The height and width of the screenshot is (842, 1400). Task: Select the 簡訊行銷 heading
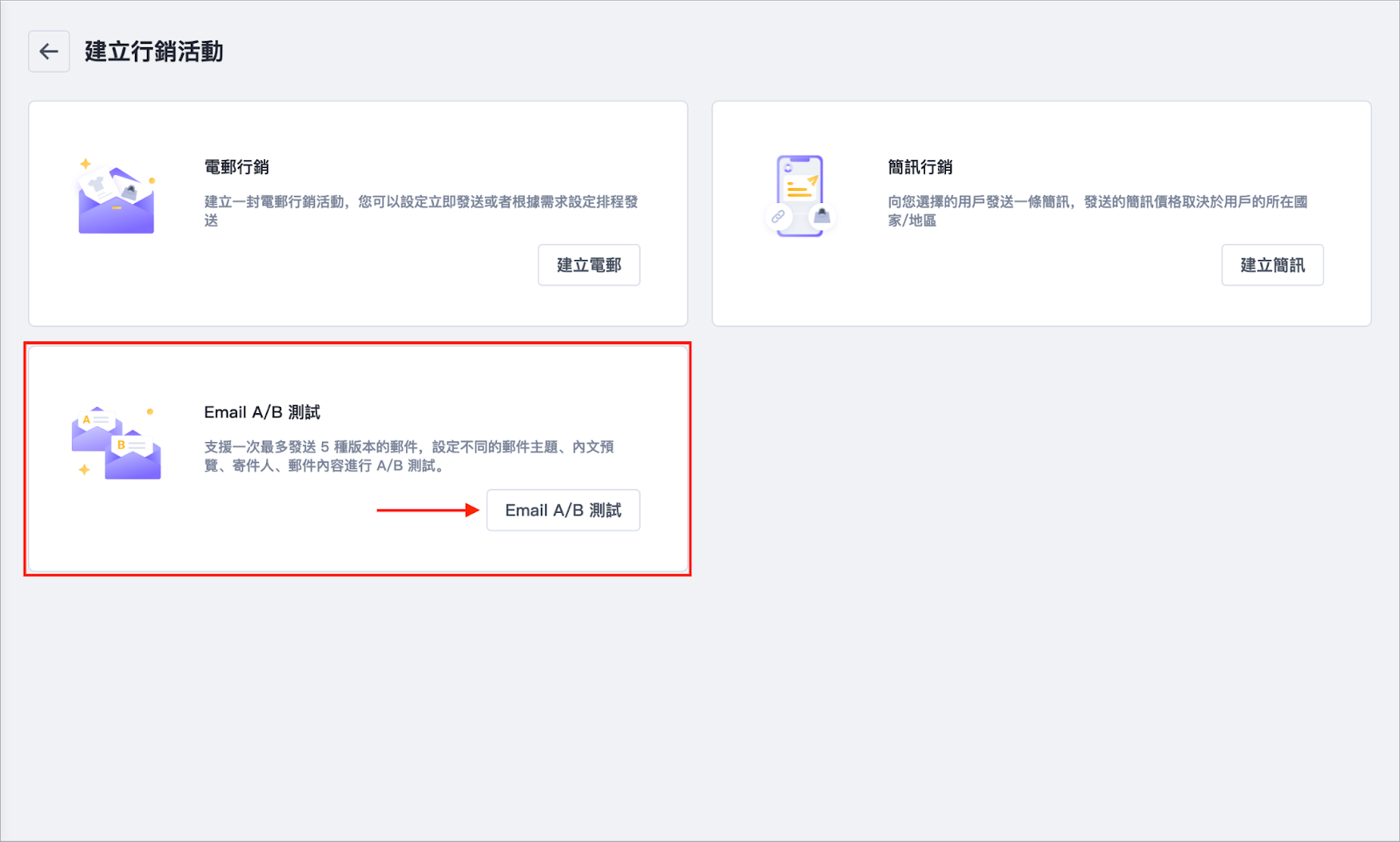(920, 167)
